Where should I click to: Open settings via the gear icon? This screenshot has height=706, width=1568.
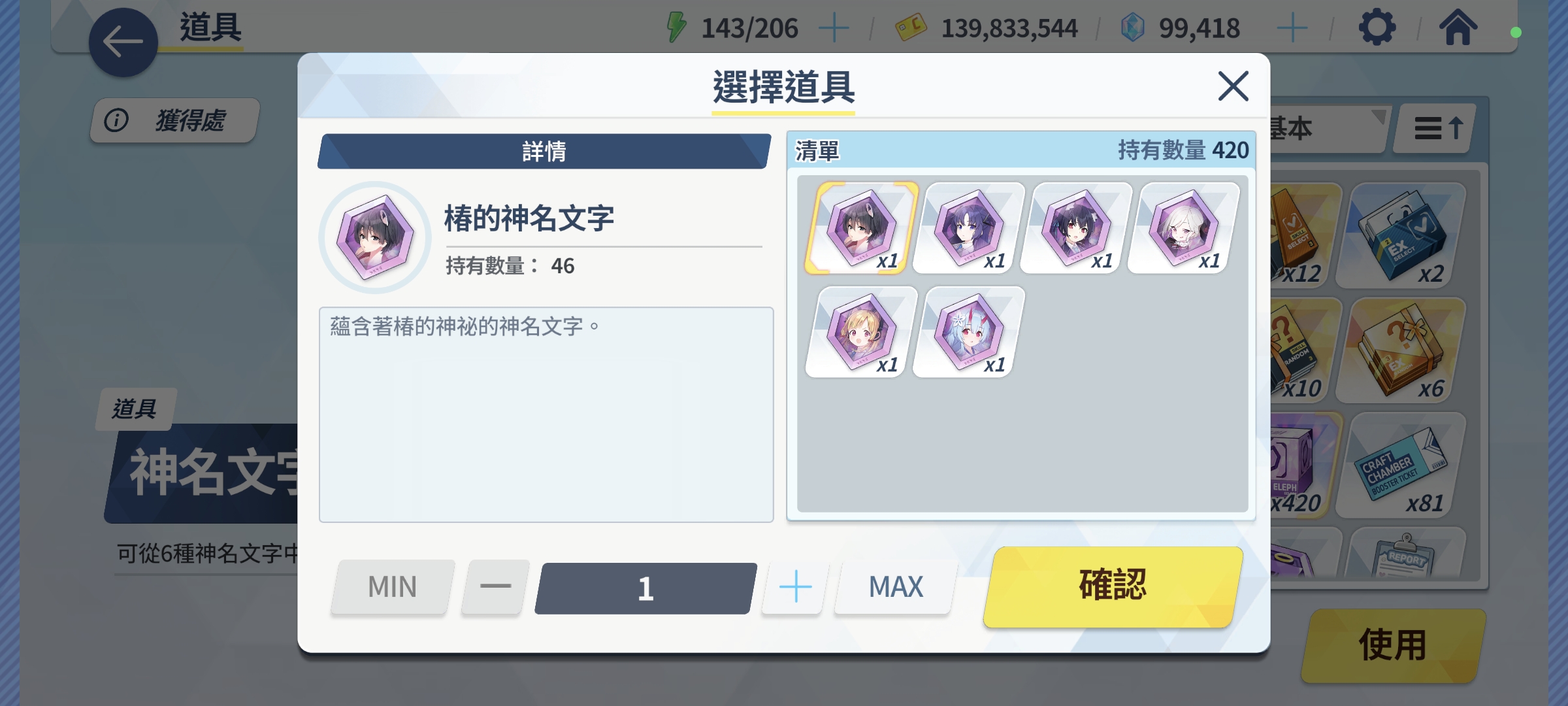click(1377, 28)
